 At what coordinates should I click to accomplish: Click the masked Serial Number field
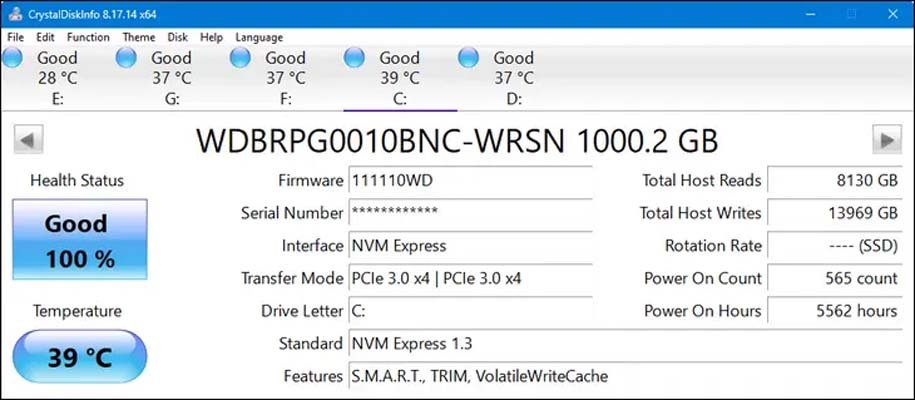point(470,213)
